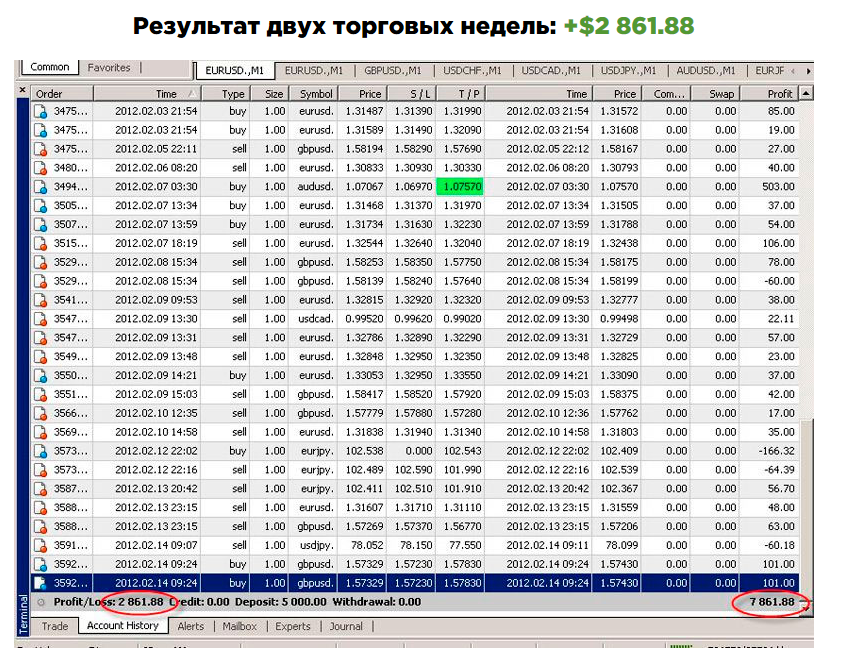
Task: Open the Alerts tab
Action: pos(191,626)
